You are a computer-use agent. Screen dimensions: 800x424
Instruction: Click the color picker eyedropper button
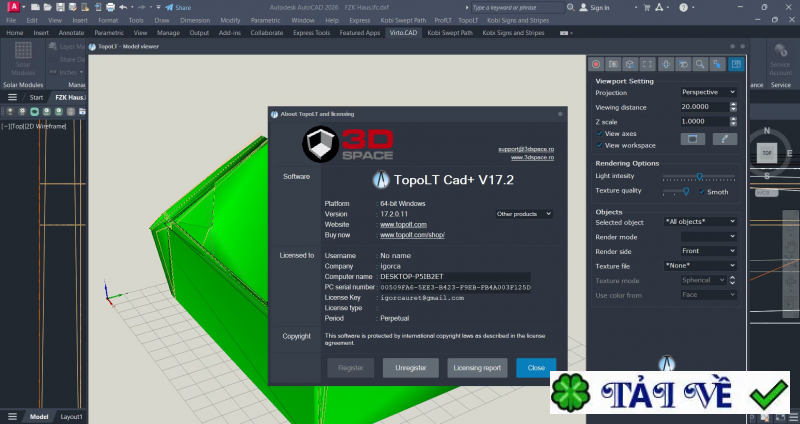pyautogui.click(x=724, y=139)
